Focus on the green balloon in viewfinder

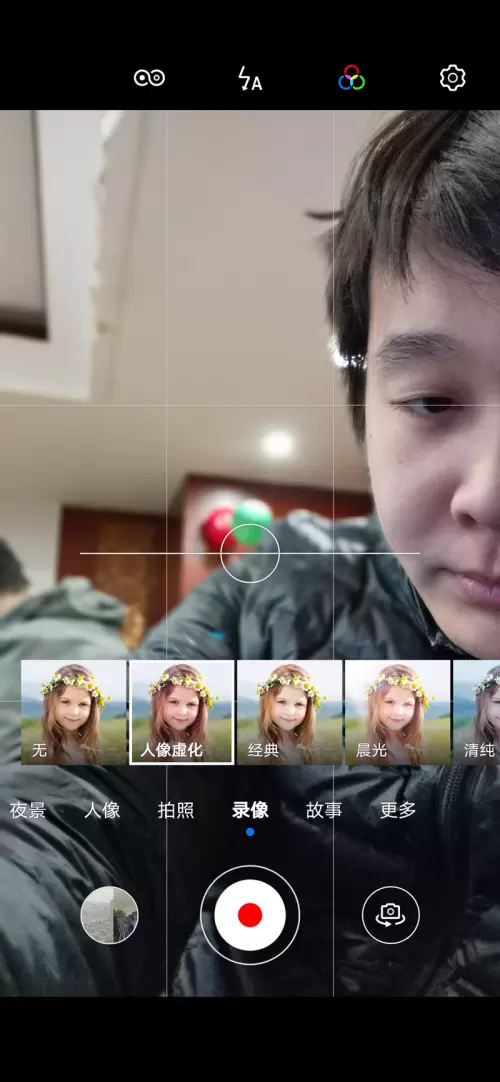point(252,519)
